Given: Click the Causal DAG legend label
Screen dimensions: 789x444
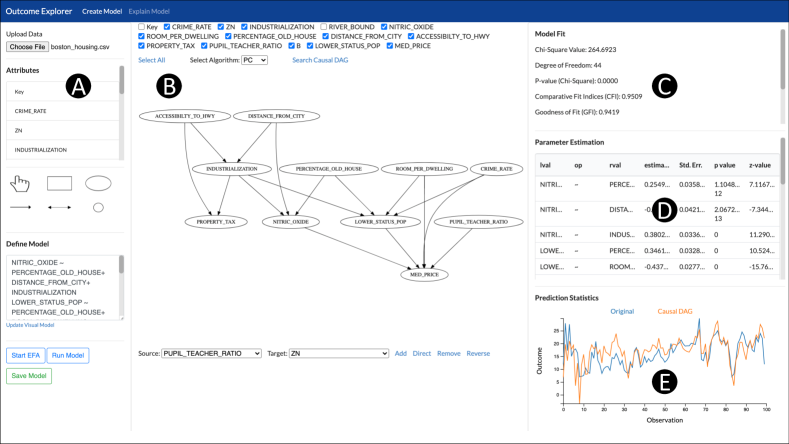Looking at the screenshot, I should coord(675,311).
